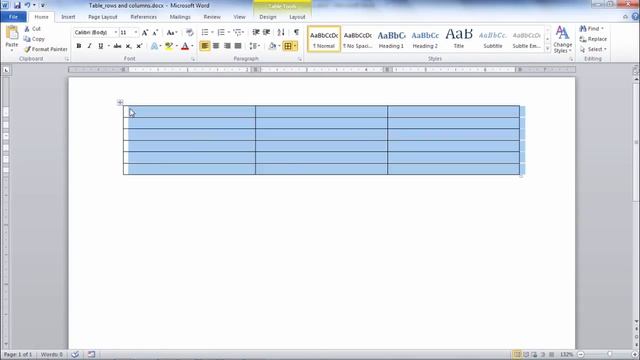Click the table move handle
This screenshot has height=360, width=640.
coord(120,102)
